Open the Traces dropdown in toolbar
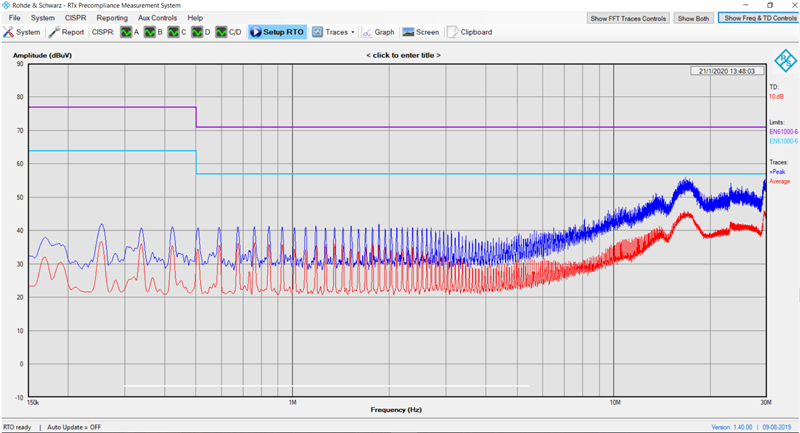The image size is (800, 433). pyautogui.click(x=333, y=32)
